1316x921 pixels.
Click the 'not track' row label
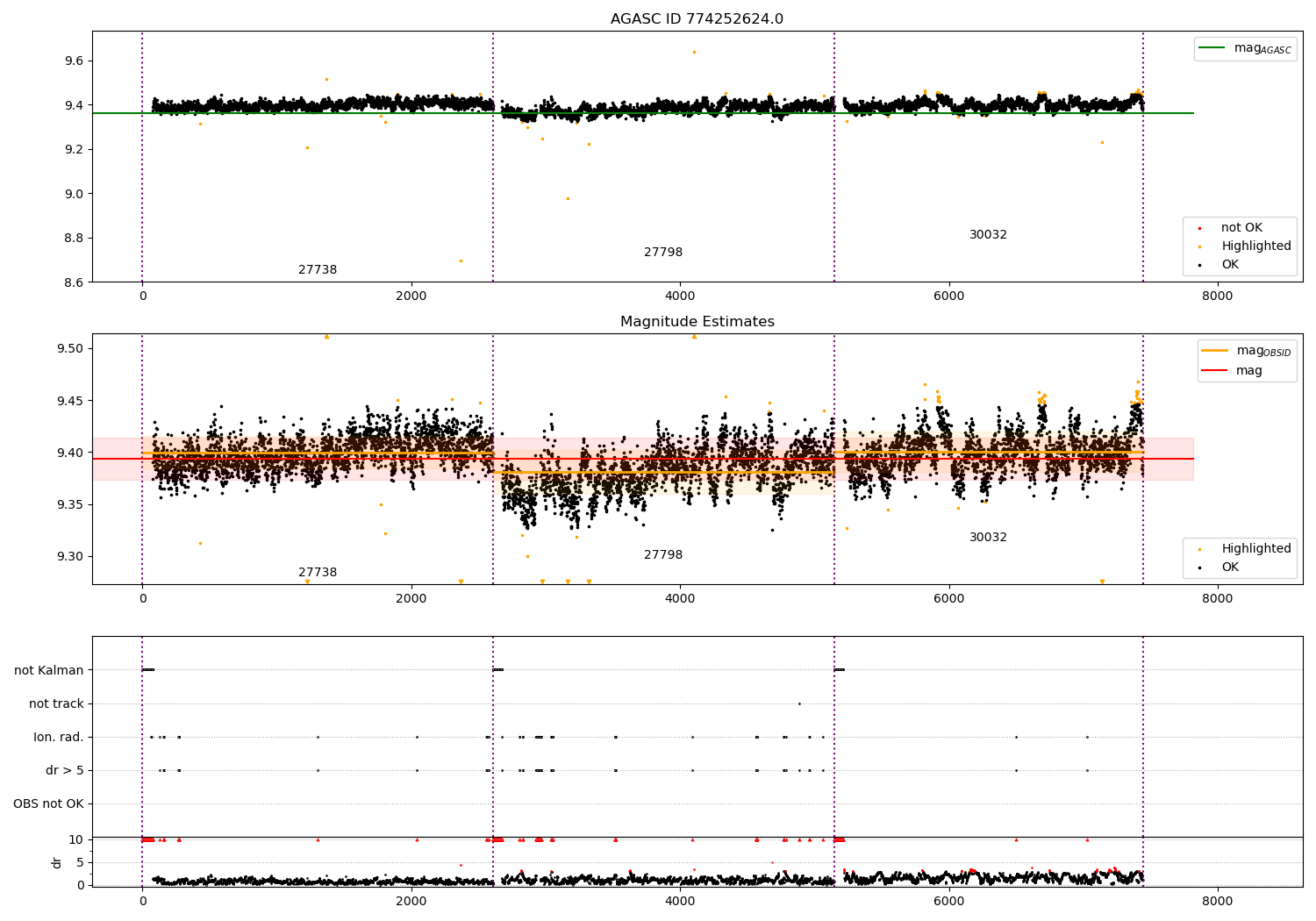click(56, 703)
